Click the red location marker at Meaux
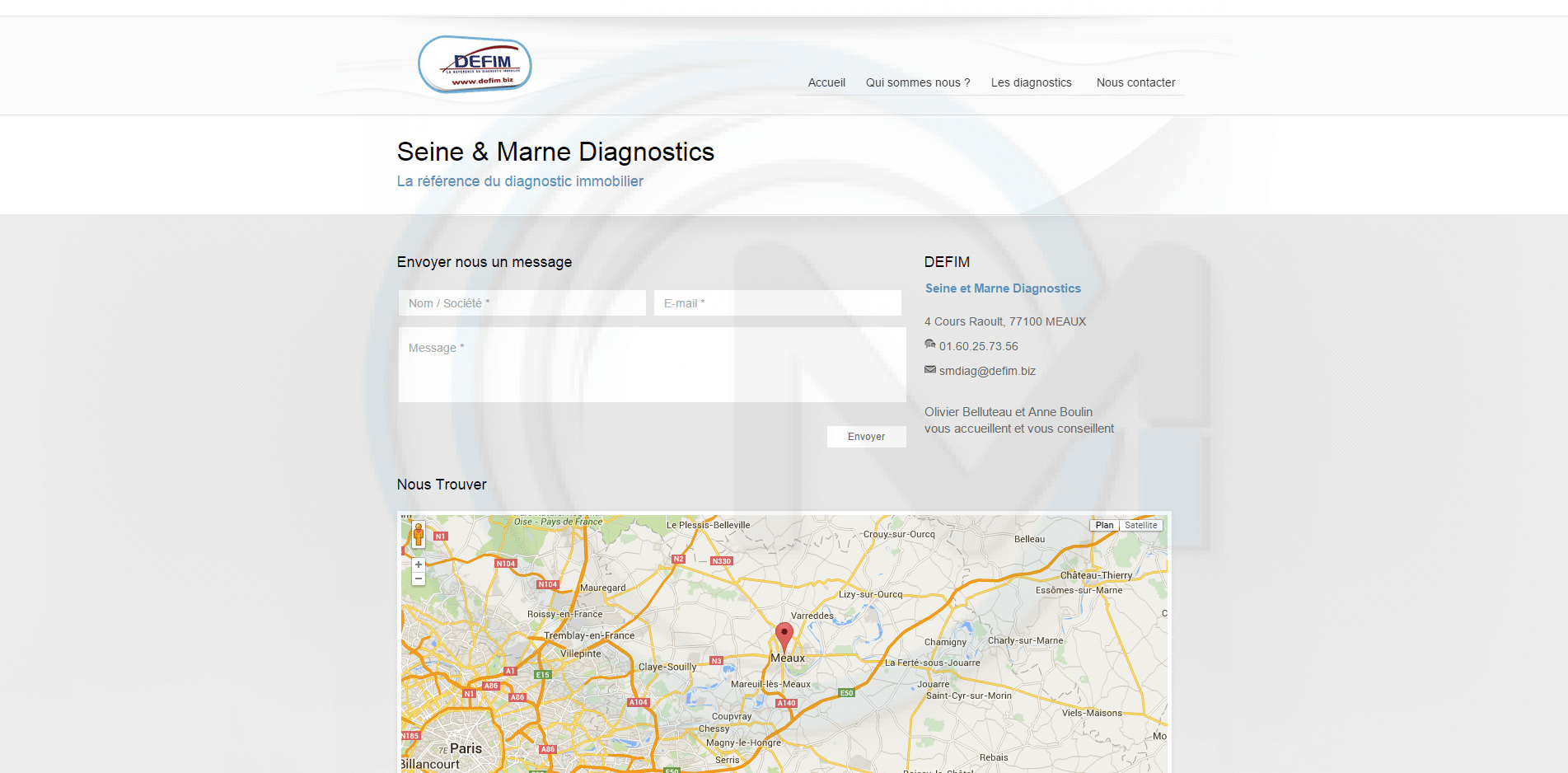Screen dimensions: 1568x773 (x=784, y=635)
